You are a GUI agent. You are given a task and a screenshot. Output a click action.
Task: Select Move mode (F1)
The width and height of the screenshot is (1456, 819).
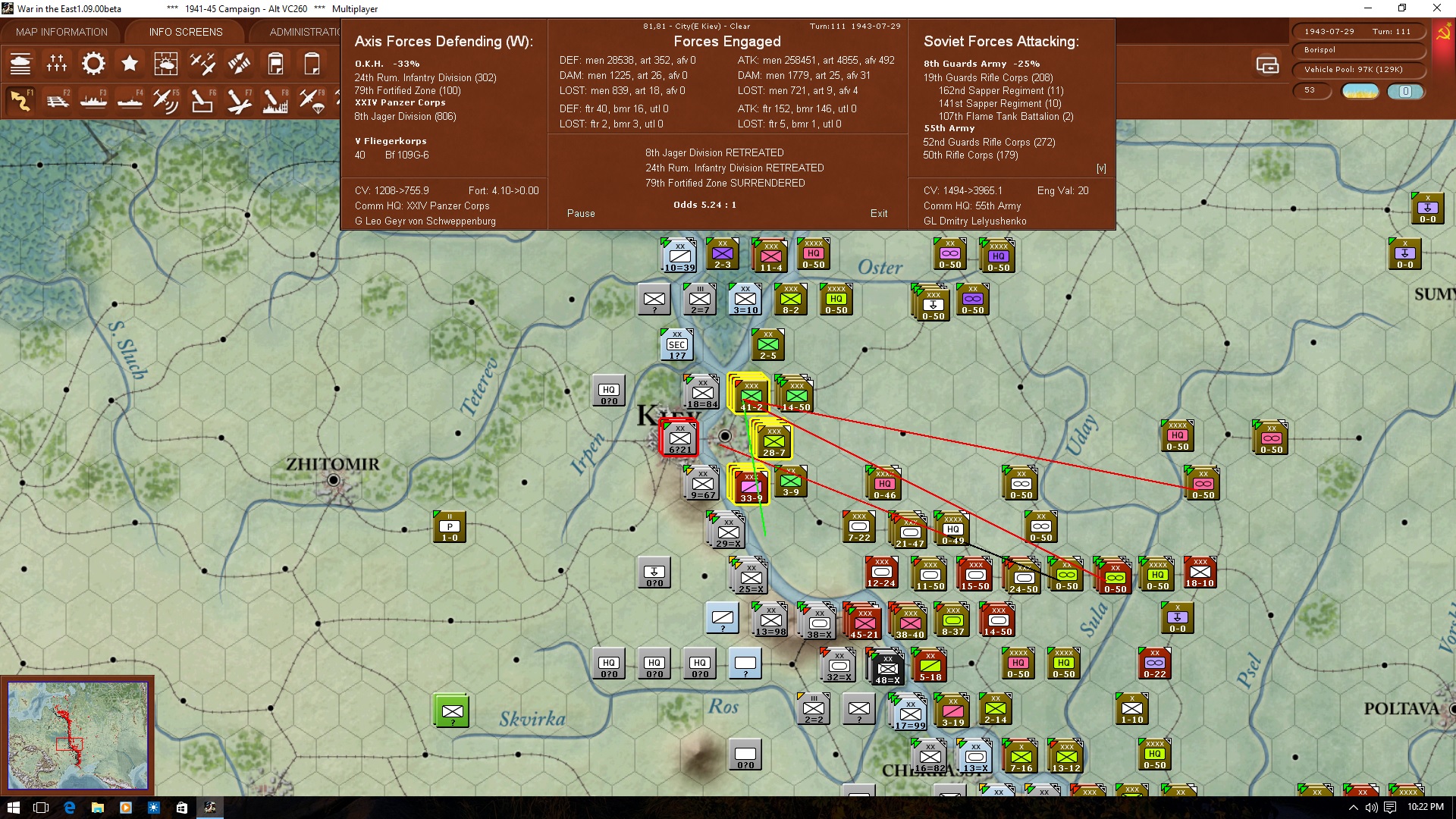coord(20,100)
